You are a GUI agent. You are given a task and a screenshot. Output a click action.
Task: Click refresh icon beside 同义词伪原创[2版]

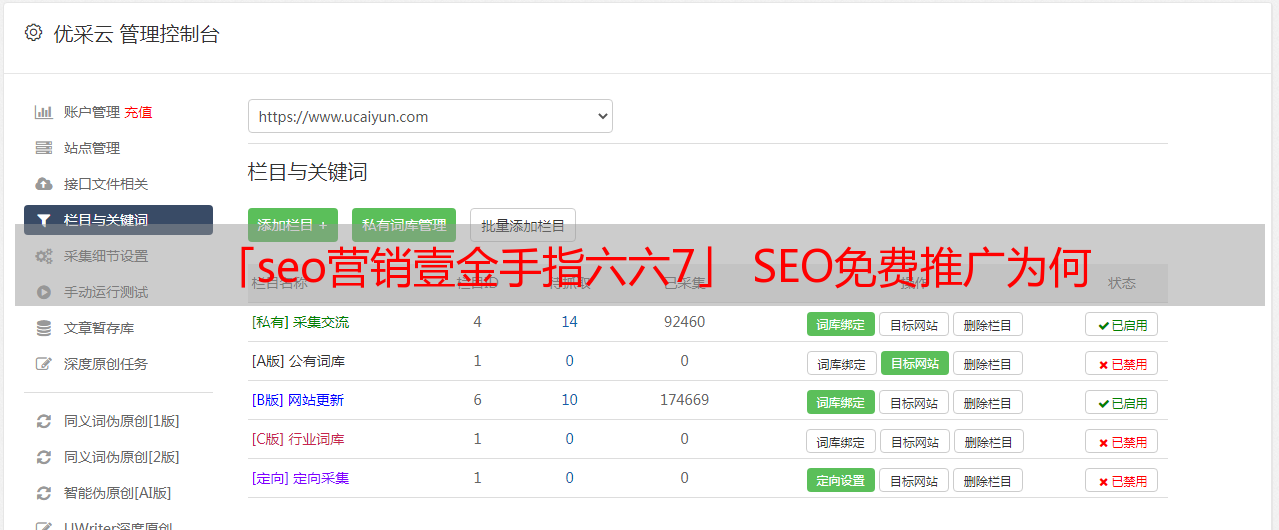(x=43, y=457)
